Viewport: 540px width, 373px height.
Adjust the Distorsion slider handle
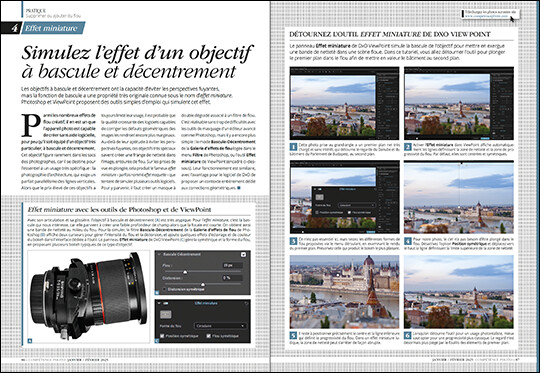pos(203,284)
